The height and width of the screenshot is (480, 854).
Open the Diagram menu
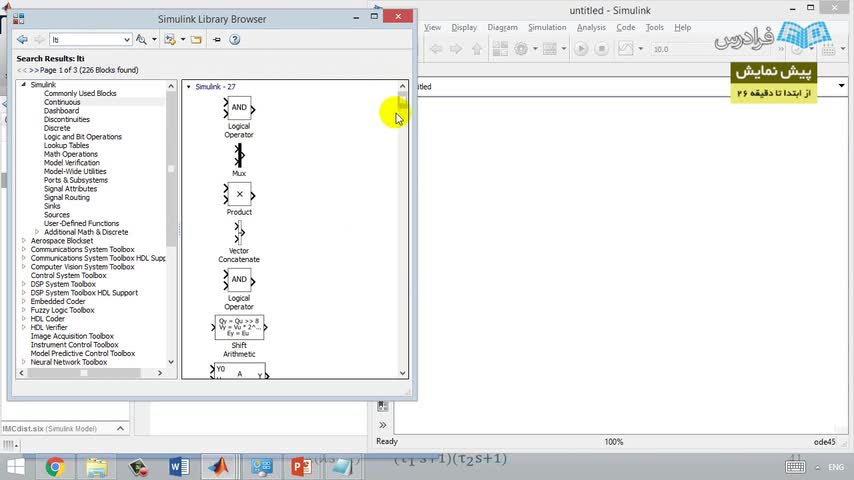pos(502,27)
